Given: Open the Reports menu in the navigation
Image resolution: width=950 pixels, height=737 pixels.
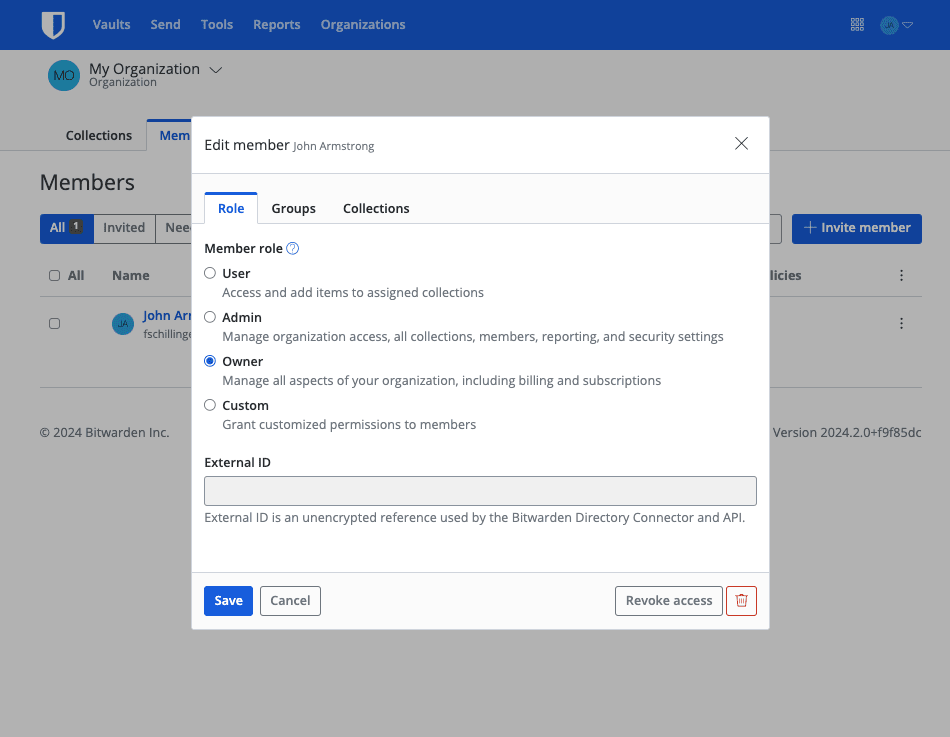Looking at the screenshot, I should tap(276, 25).
